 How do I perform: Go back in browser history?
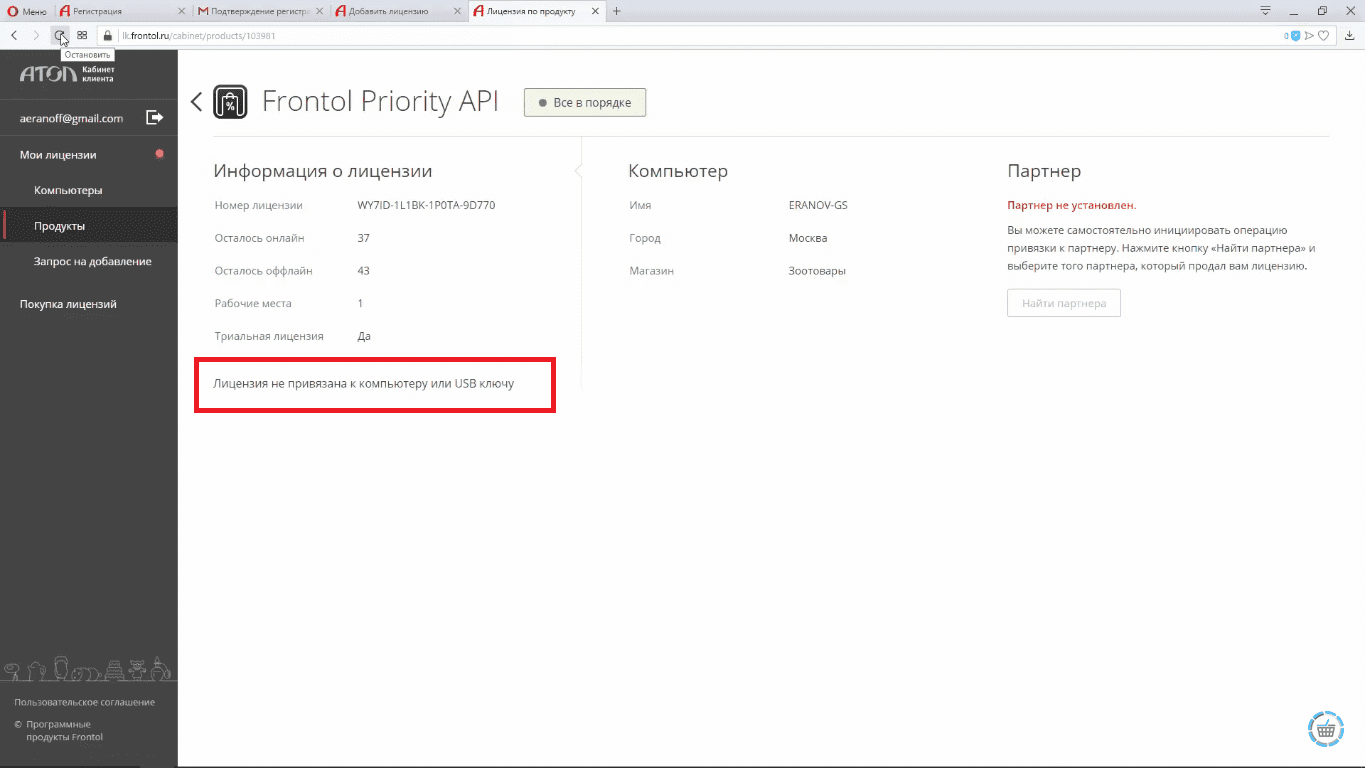pos(14,35)
